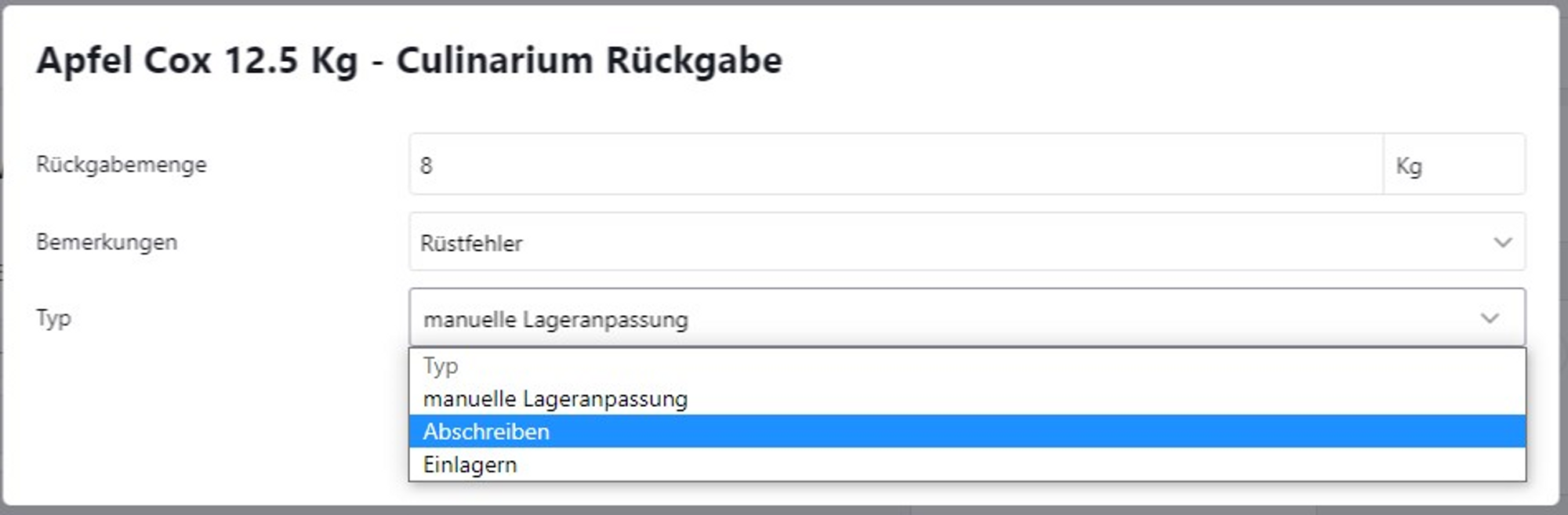Click empty row space right of Einlagern
The width and height of the screenshot is (1568, 515).
pos(1019,465)
